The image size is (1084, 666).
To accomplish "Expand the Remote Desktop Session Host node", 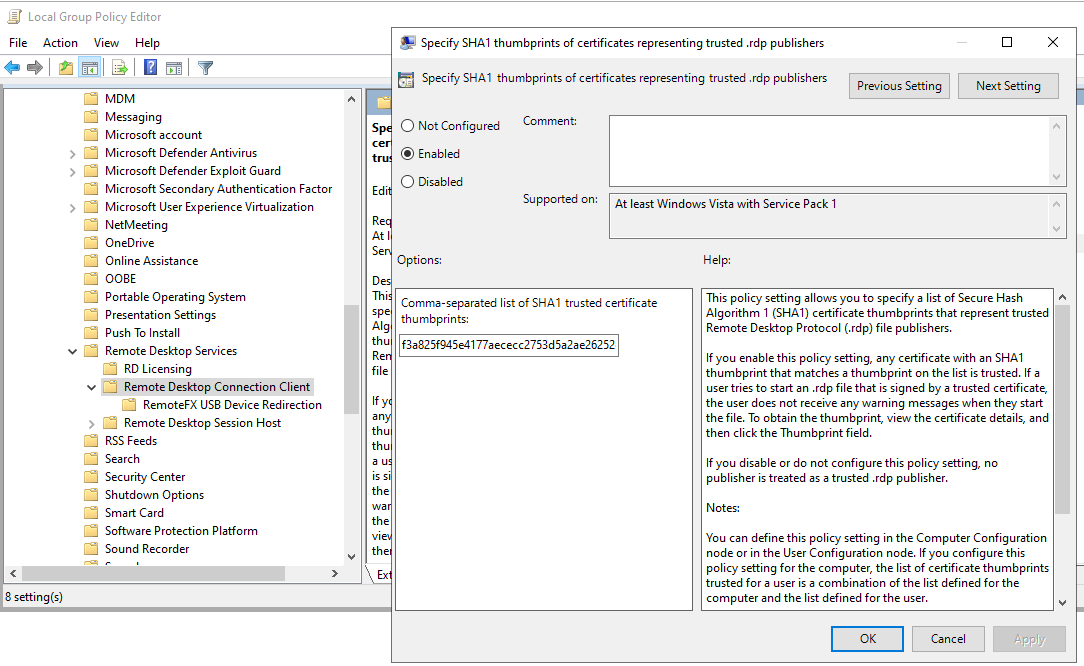I will 91,423.
